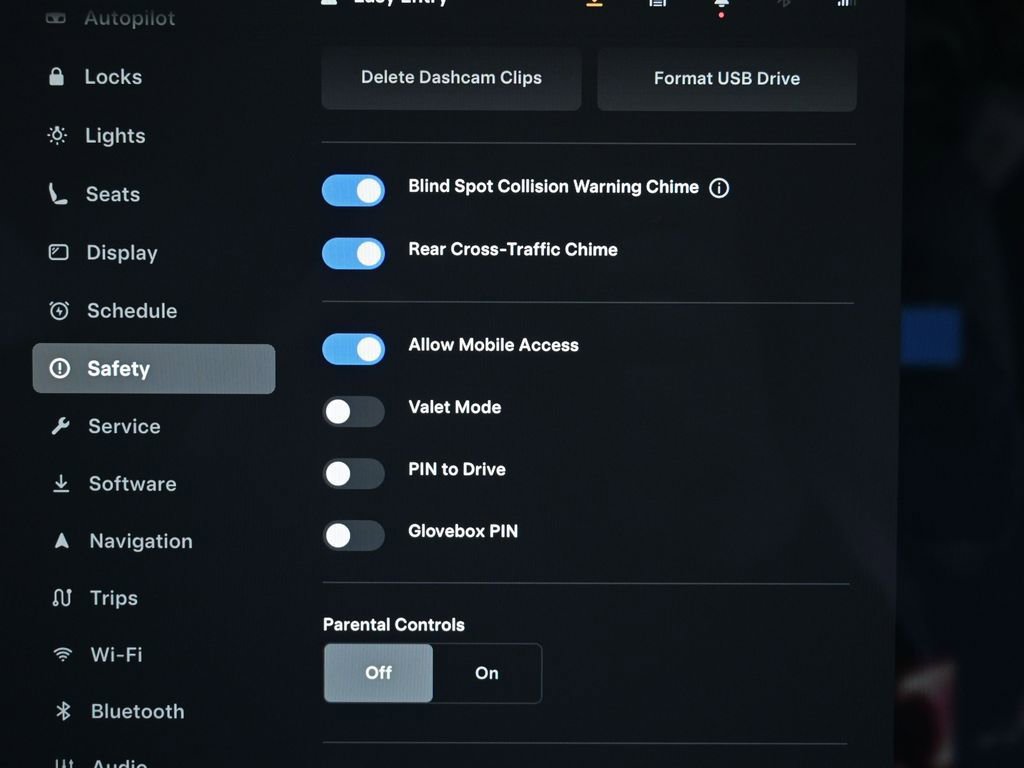Click the Delete Dashcam Clips button

[450, 77]
